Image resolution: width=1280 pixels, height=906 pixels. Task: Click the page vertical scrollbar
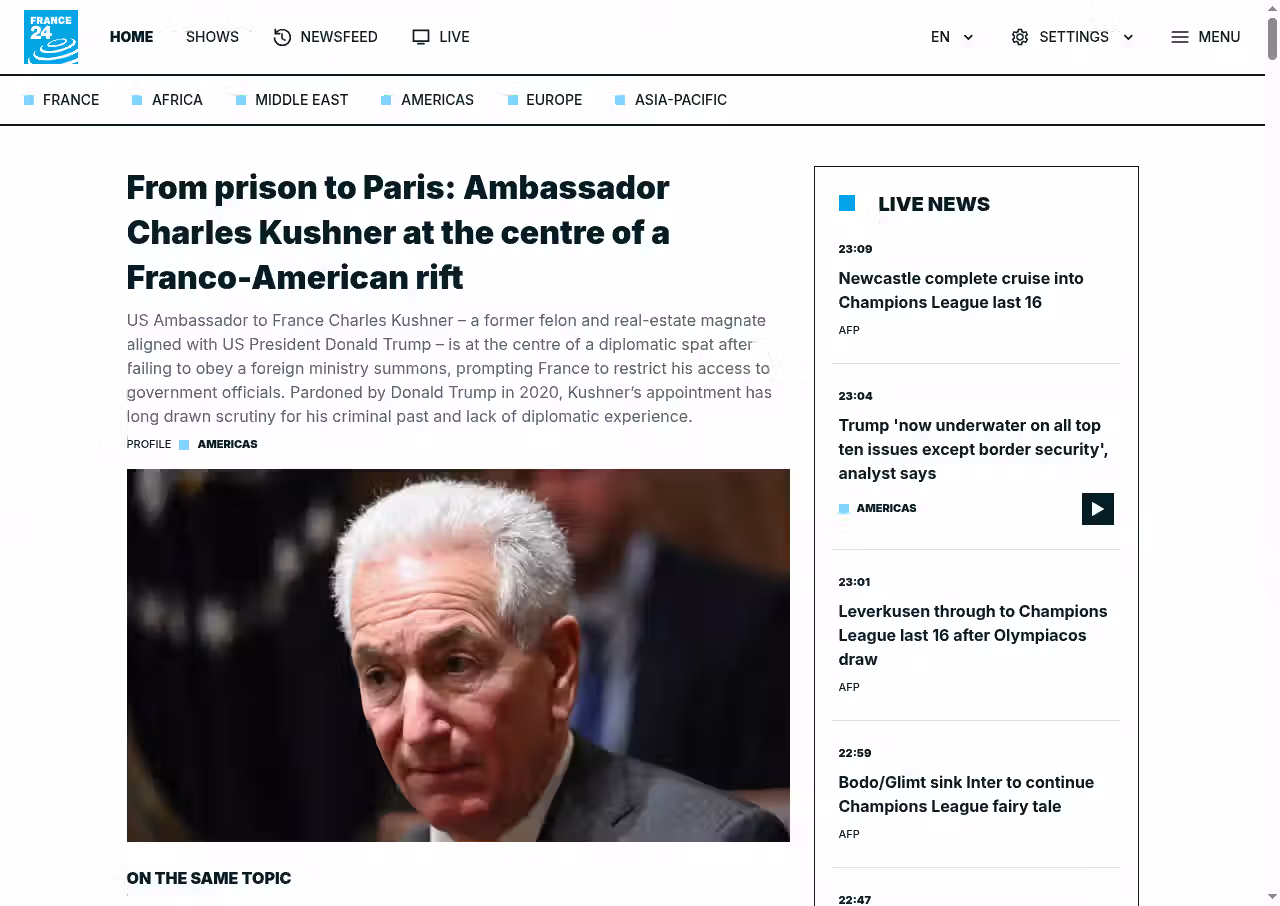(x=1272, y=453)
